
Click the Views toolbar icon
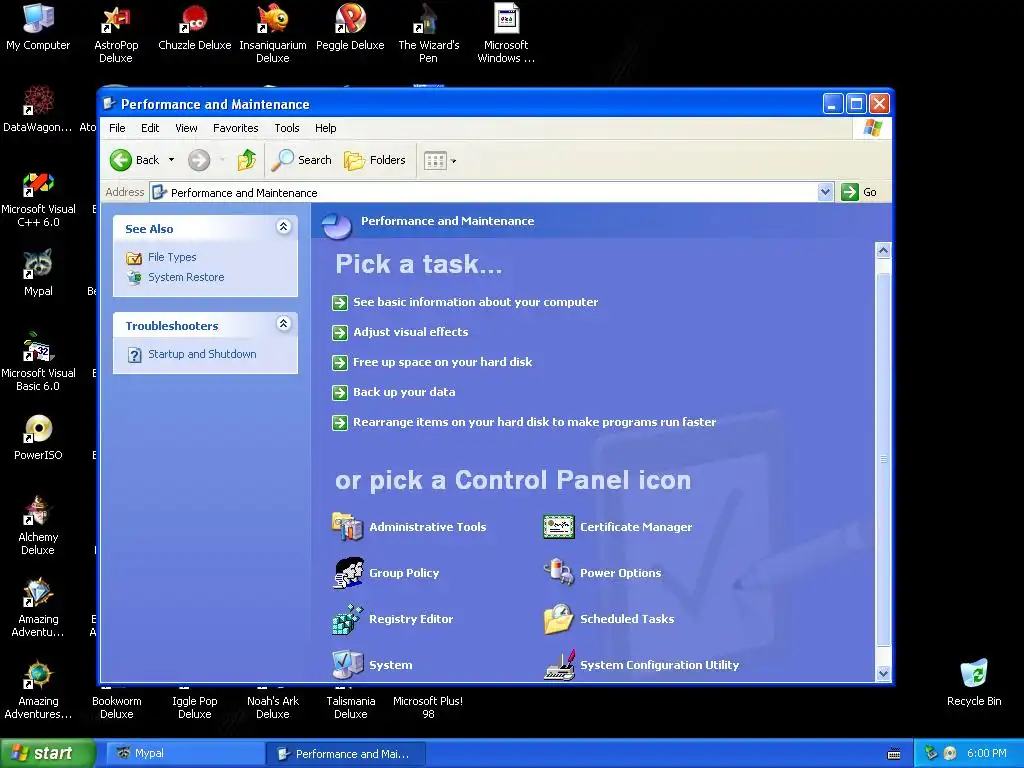pos(435,160)
